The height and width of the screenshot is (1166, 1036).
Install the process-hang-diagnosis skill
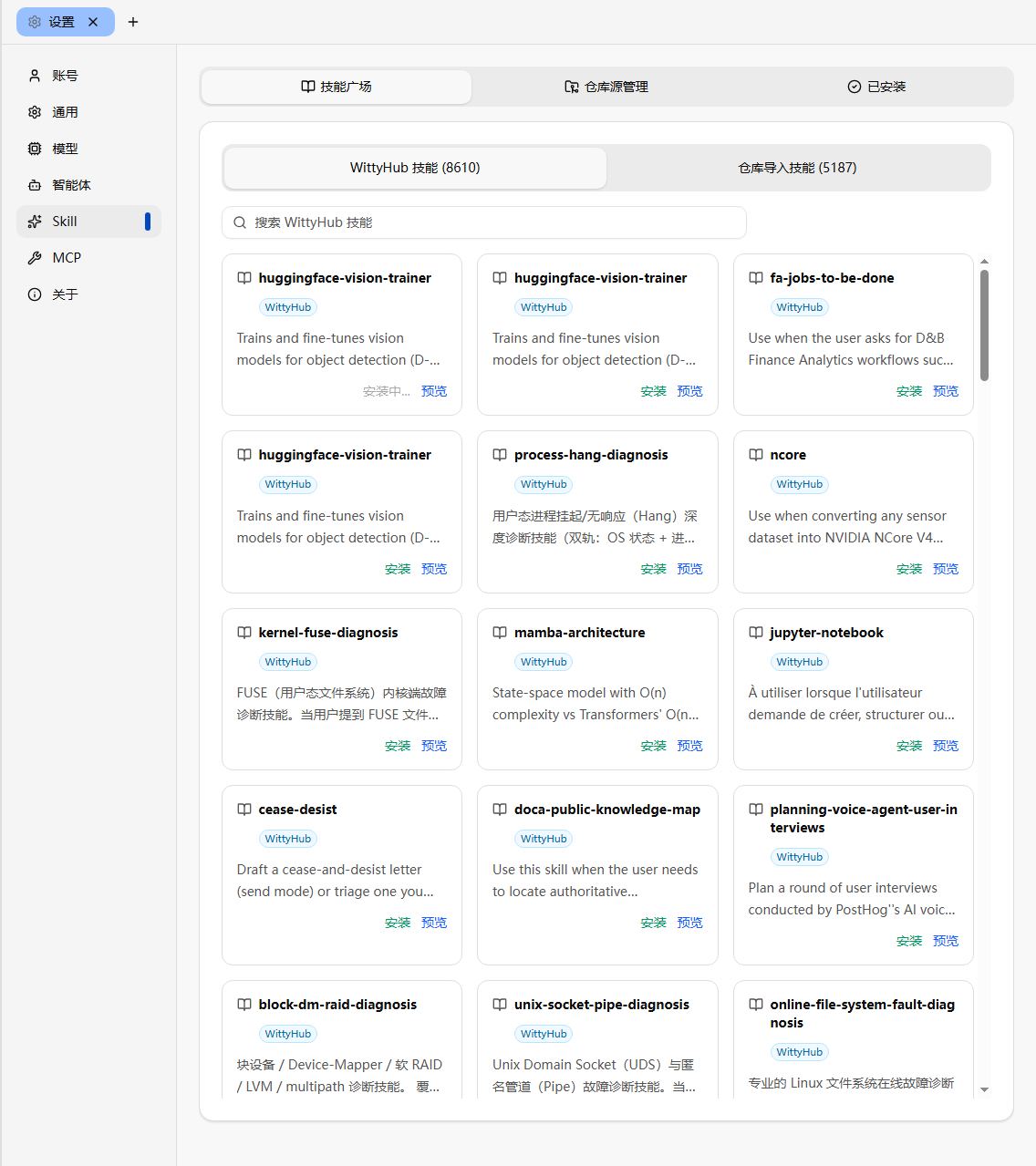[x=653, y=569]
